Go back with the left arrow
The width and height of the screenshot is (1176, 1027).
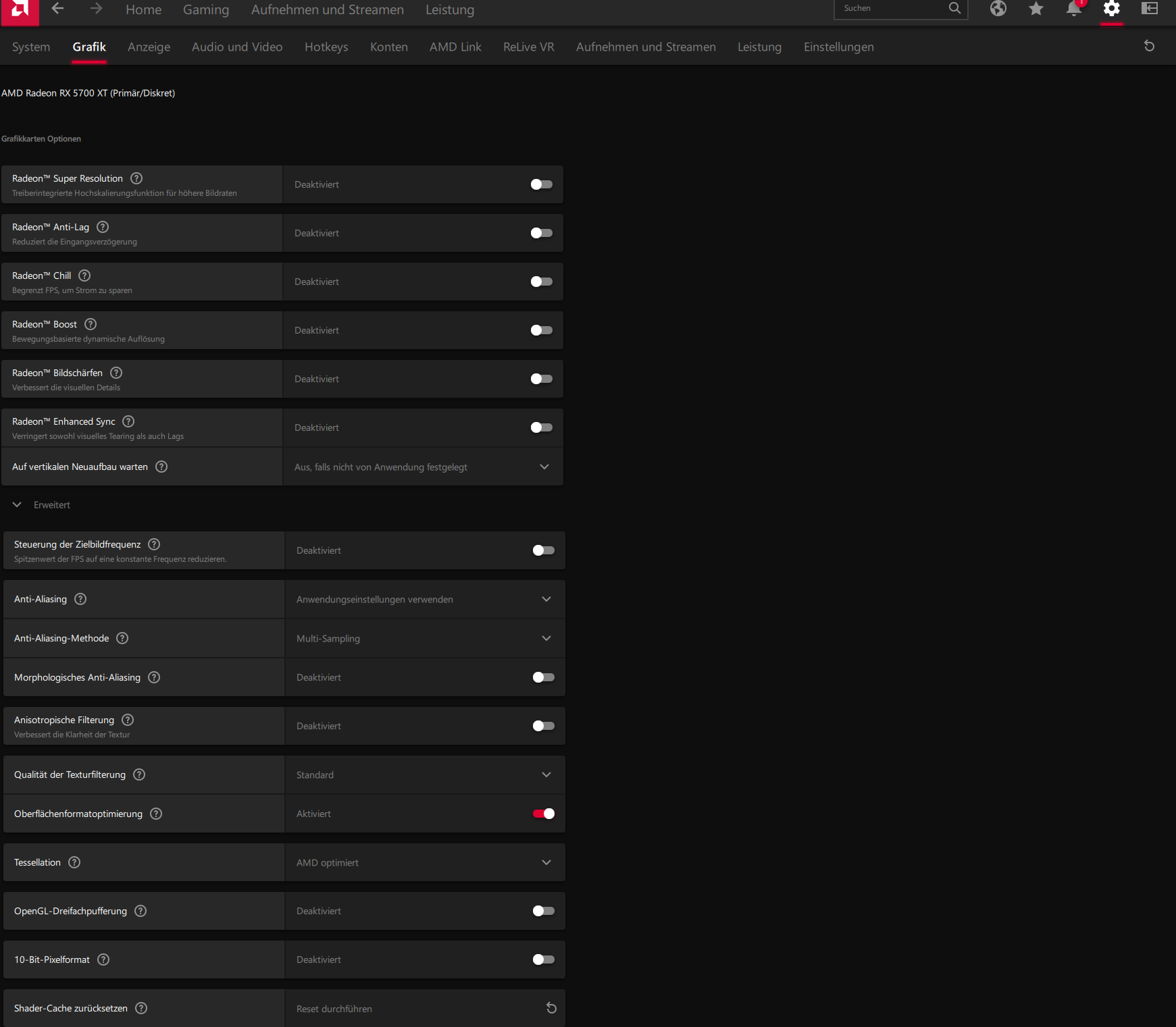coord(58,9)
